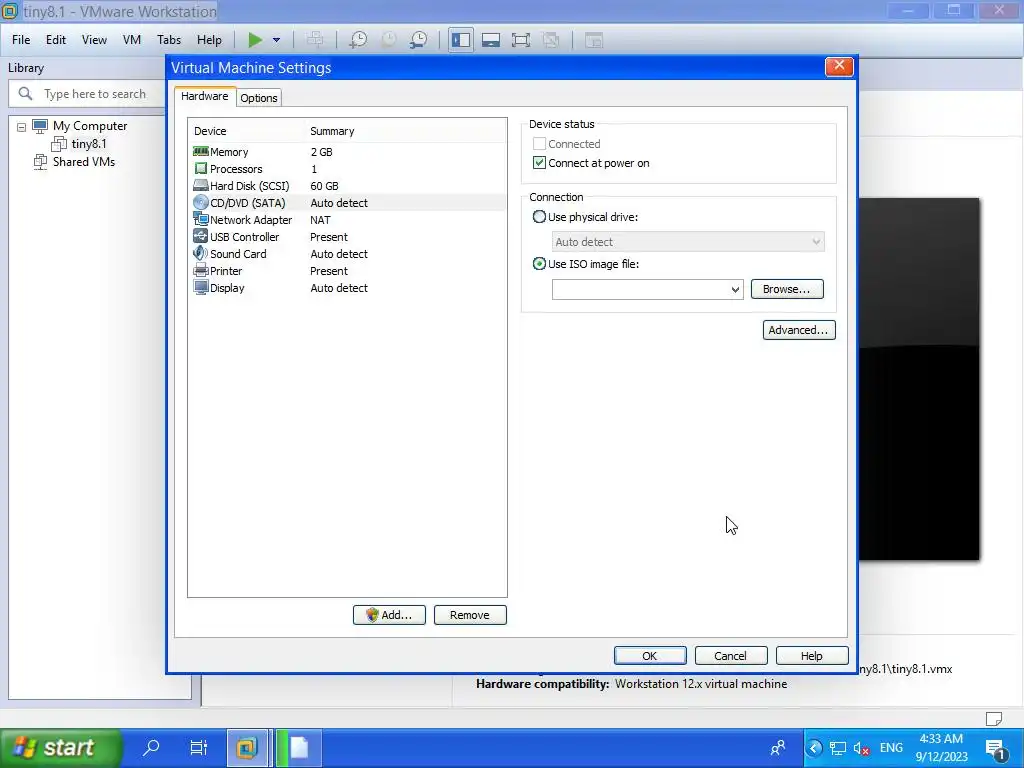Open the power options dropdown arrow
The image size is (1024, 768).
click(276, 40)
